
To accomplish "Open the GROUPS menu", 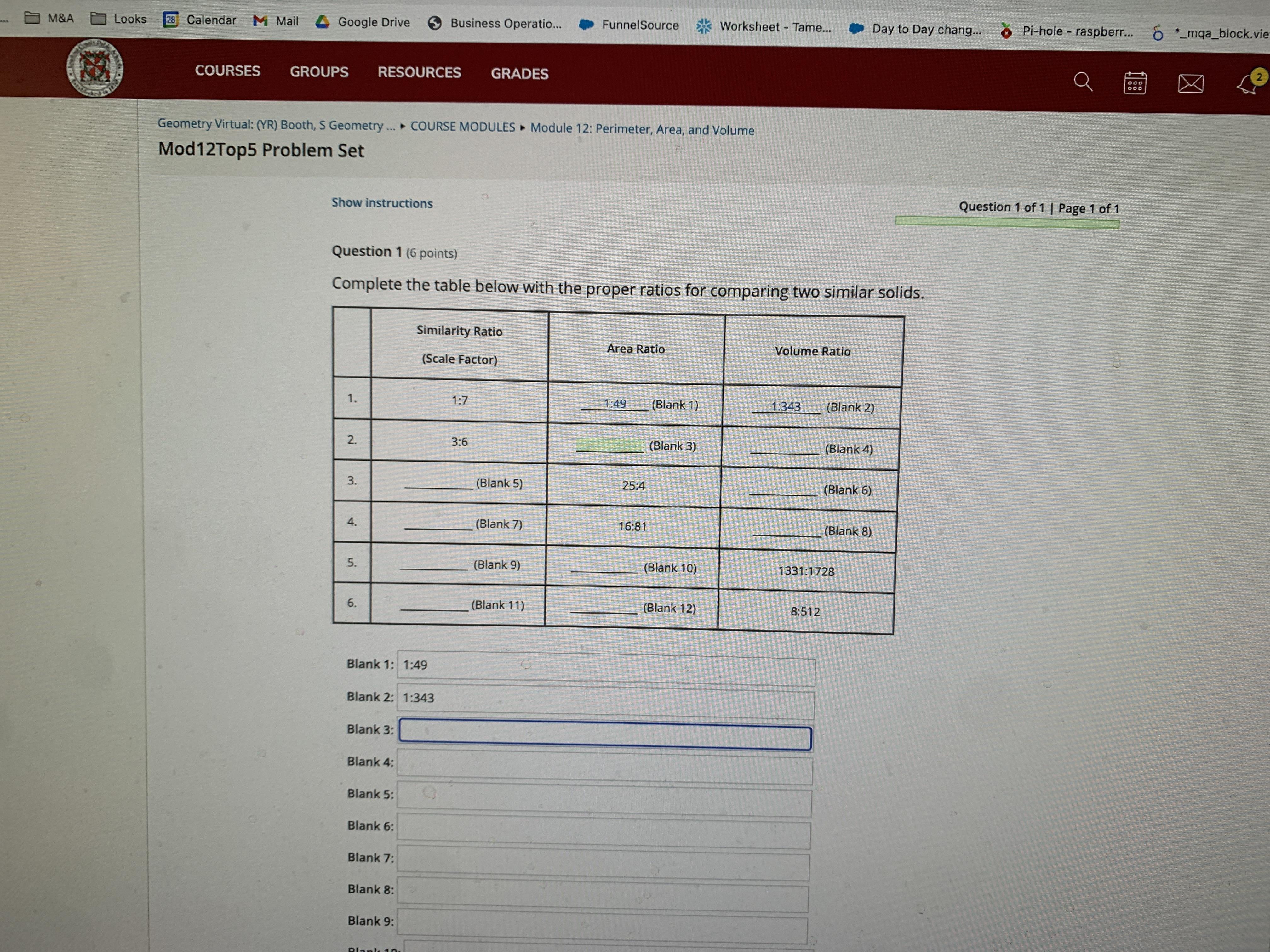I will pos(319,72).
